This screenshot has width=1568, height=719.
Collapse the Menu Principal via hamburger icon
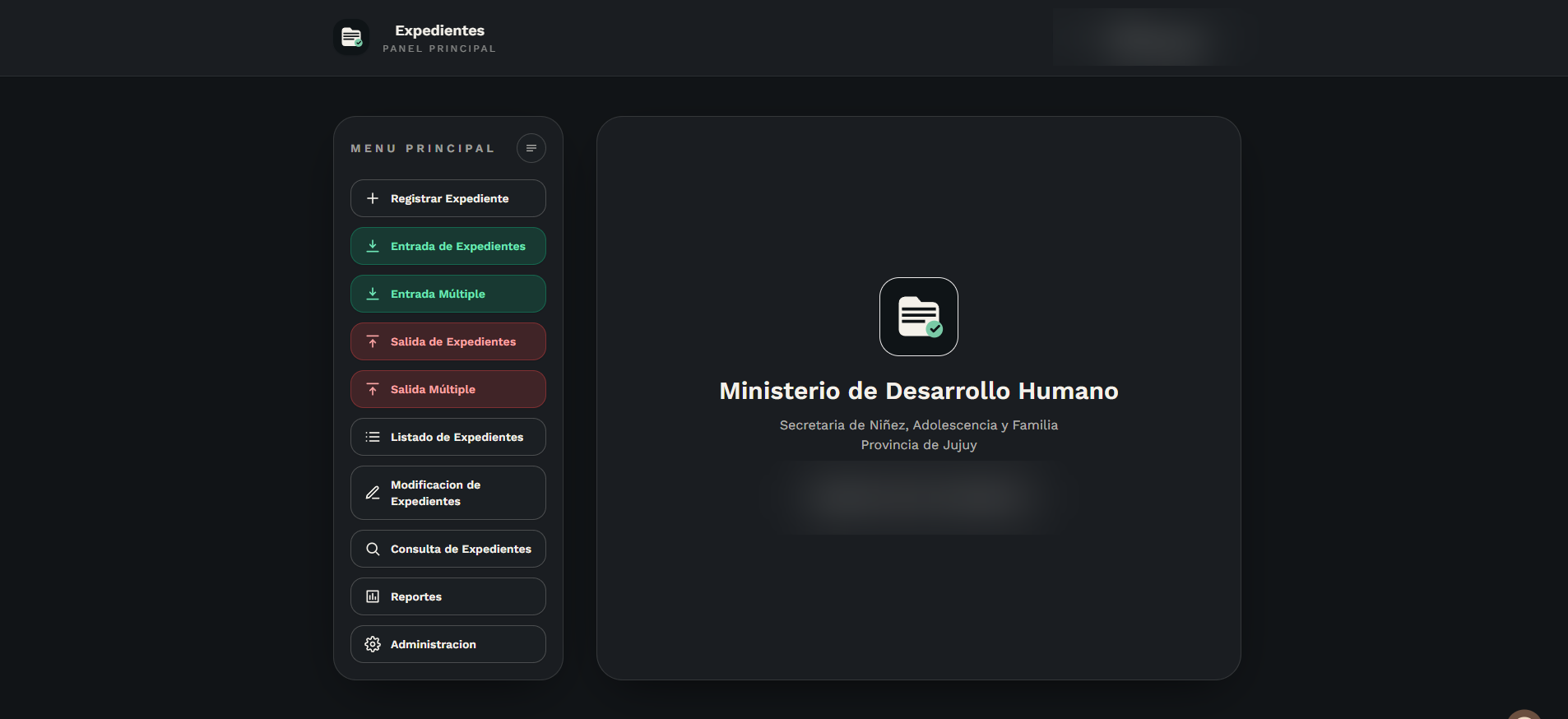[x=531, y=148]
